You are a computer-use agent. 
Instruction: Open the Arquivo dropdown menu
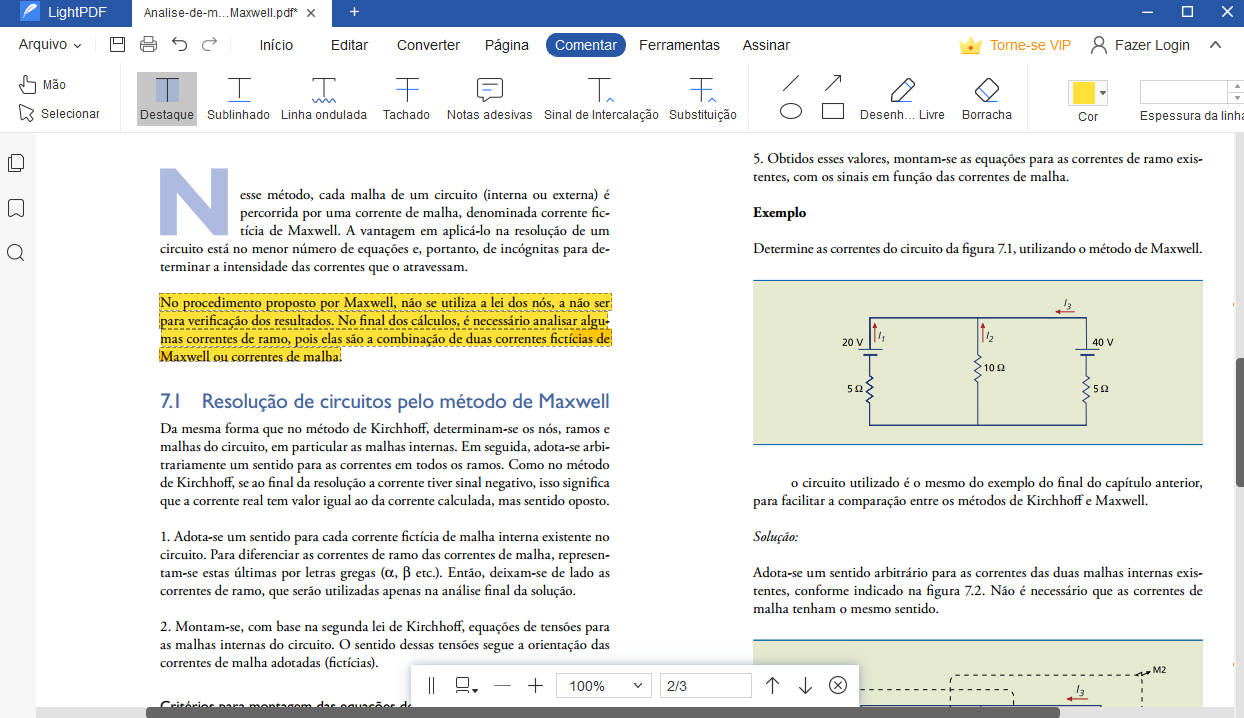50,45
